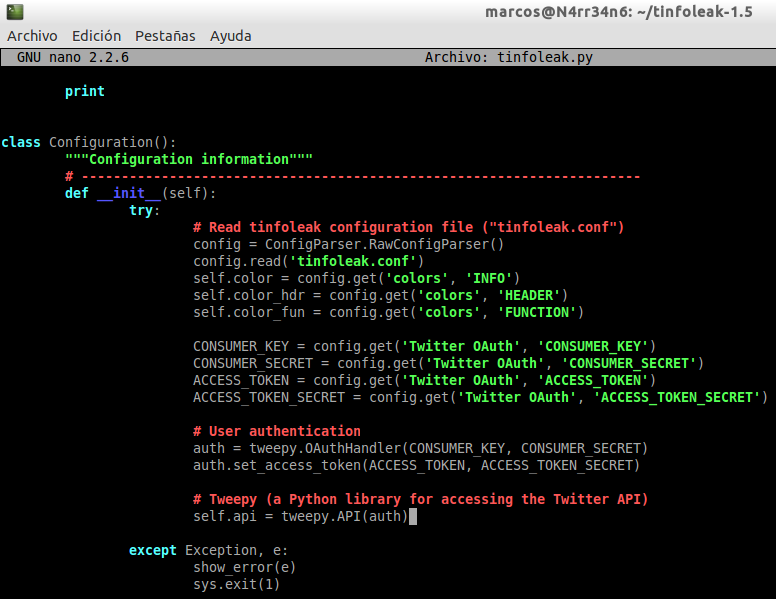Open the Ayuda menu
The height and width of the screenshot is (599, 776).
click(x=230, y=36)
